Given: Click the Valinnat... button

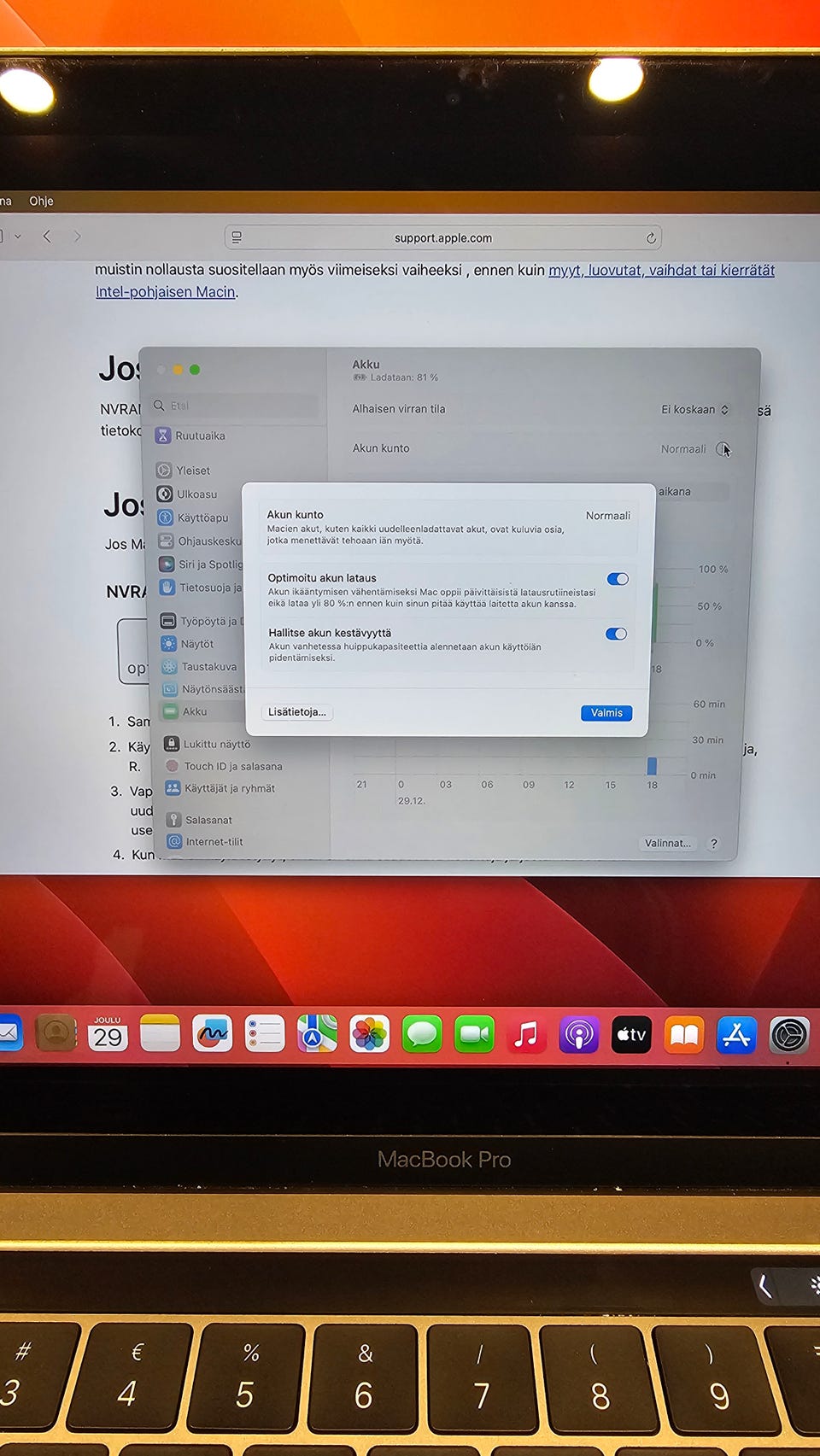Looking at the screenshot, I should [667, 843].
